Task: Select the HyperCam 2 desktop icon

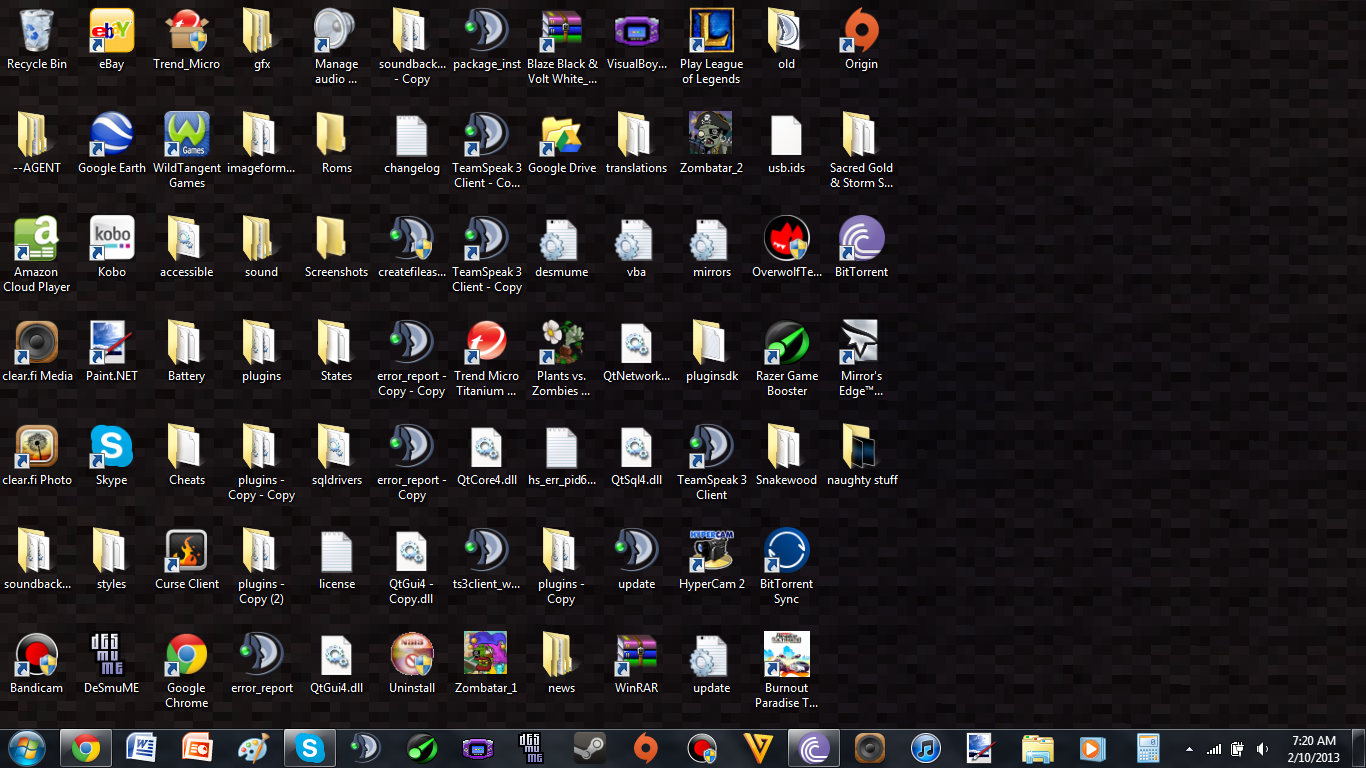Action: tap(711, 560)
